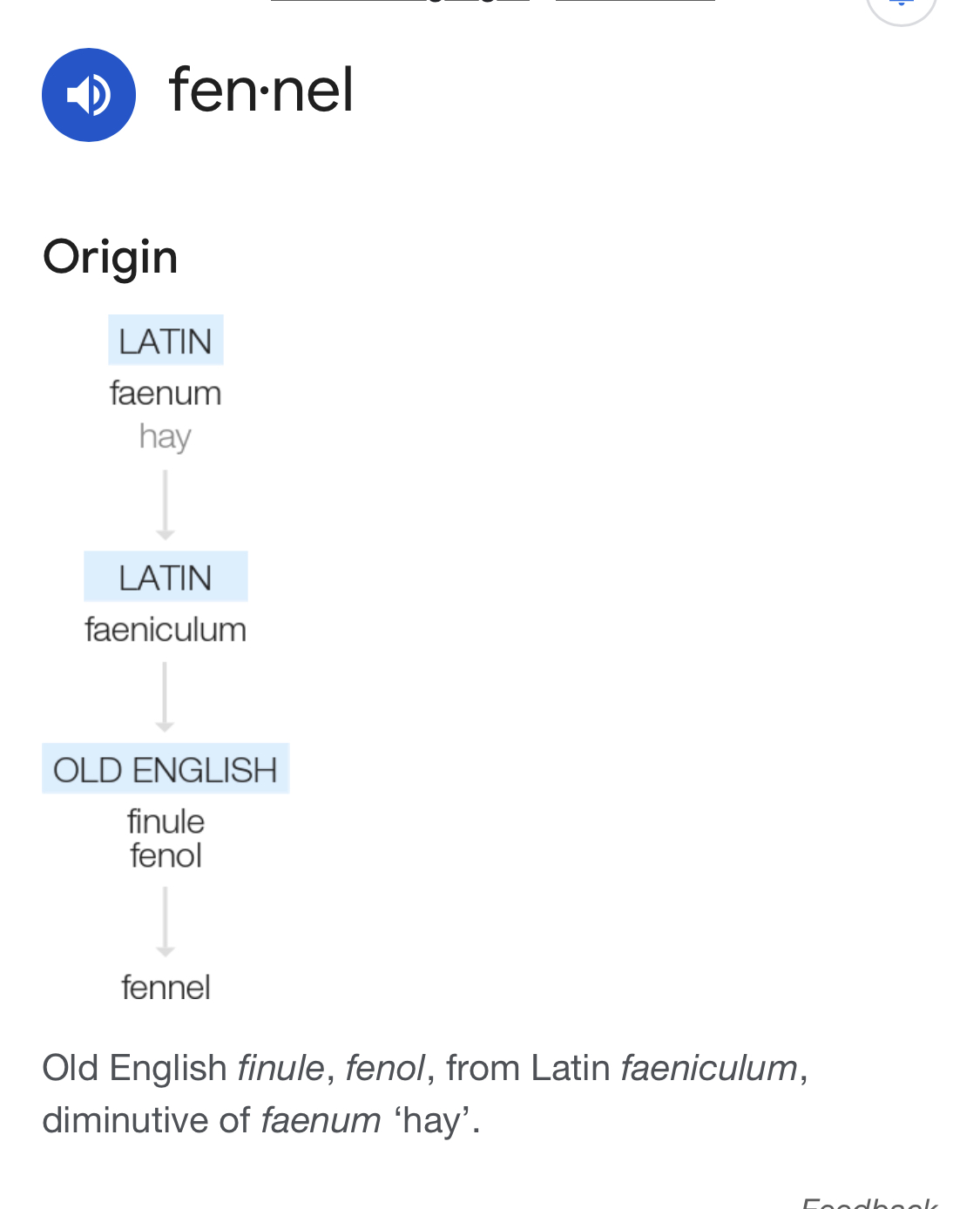Tap italic "faeniculum" in the description sentence
The height and width of the screenshot is (1209, 980).
click(x=709, y=1068)
